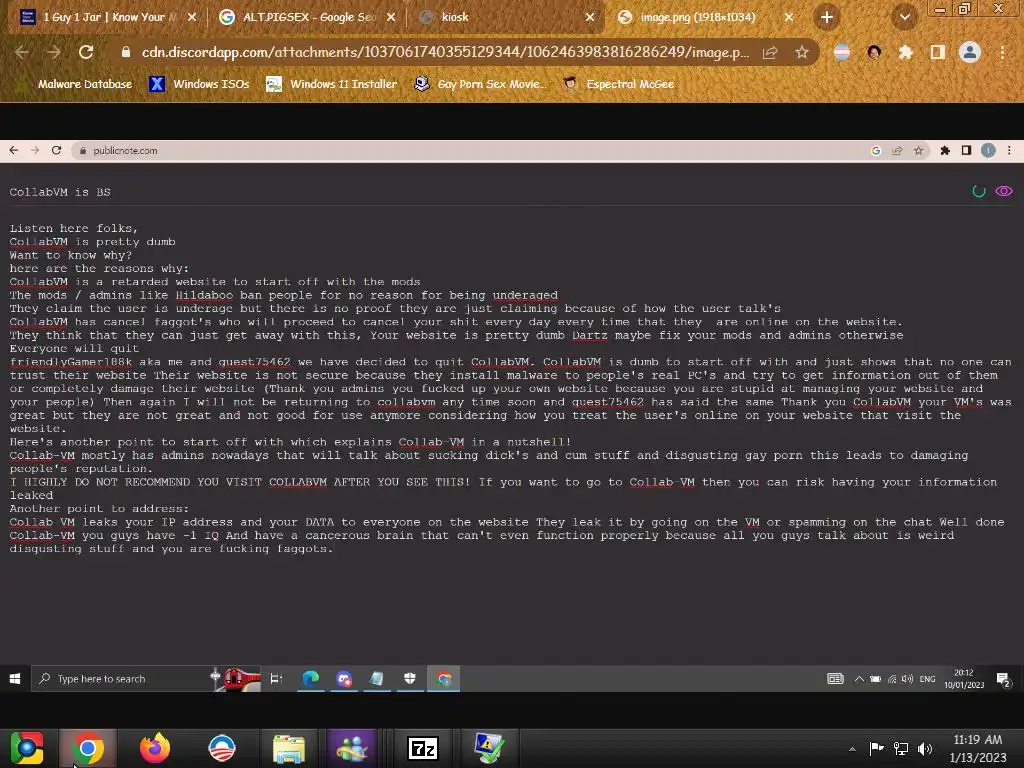Image resolution: width=1024 pixels, height=768 pixels.
Task: Click the green refresh circle icon on note
Action: pos(979,191)
